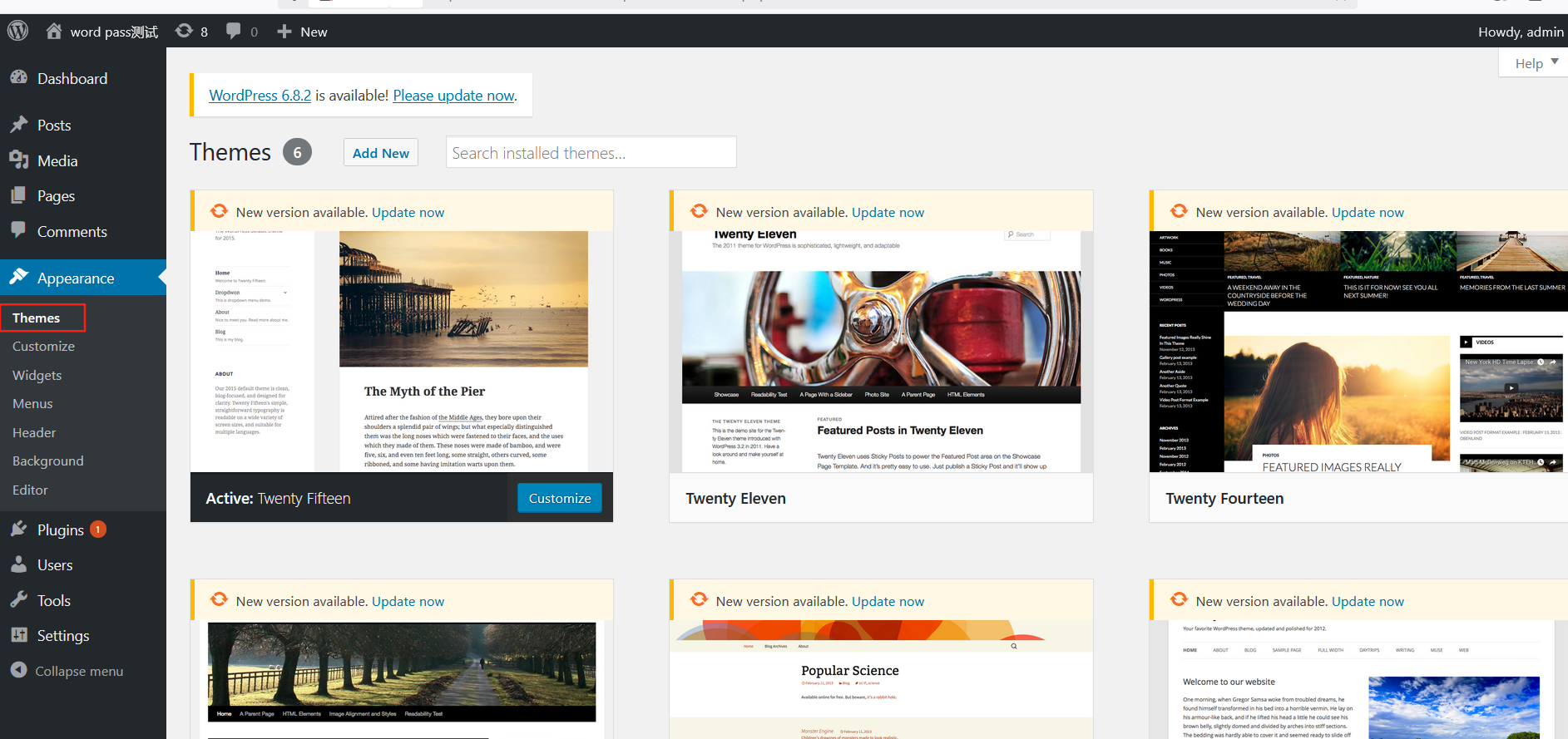Update now link for Twenty Fifteen theme
Image resolution: width=1568 pixels, height=739 pixels.
pyautogui.click(x=408, y=212)
